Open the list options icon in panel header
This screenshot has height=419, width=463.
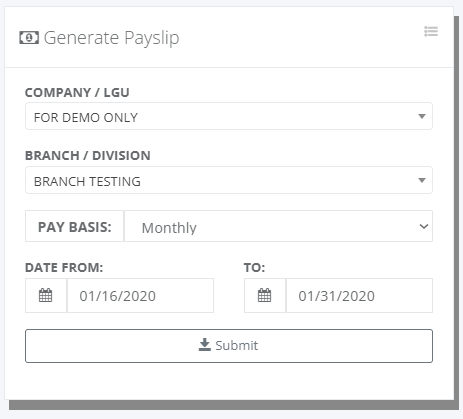(x=431, y=32)
